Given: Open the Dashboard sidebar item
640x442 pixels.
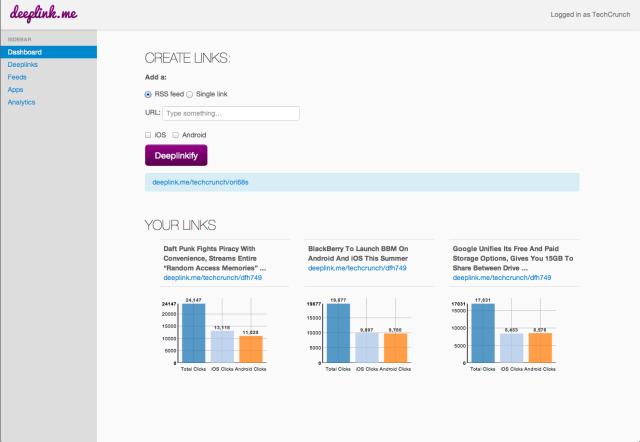Looking at the screenshot, I should 49,52.
